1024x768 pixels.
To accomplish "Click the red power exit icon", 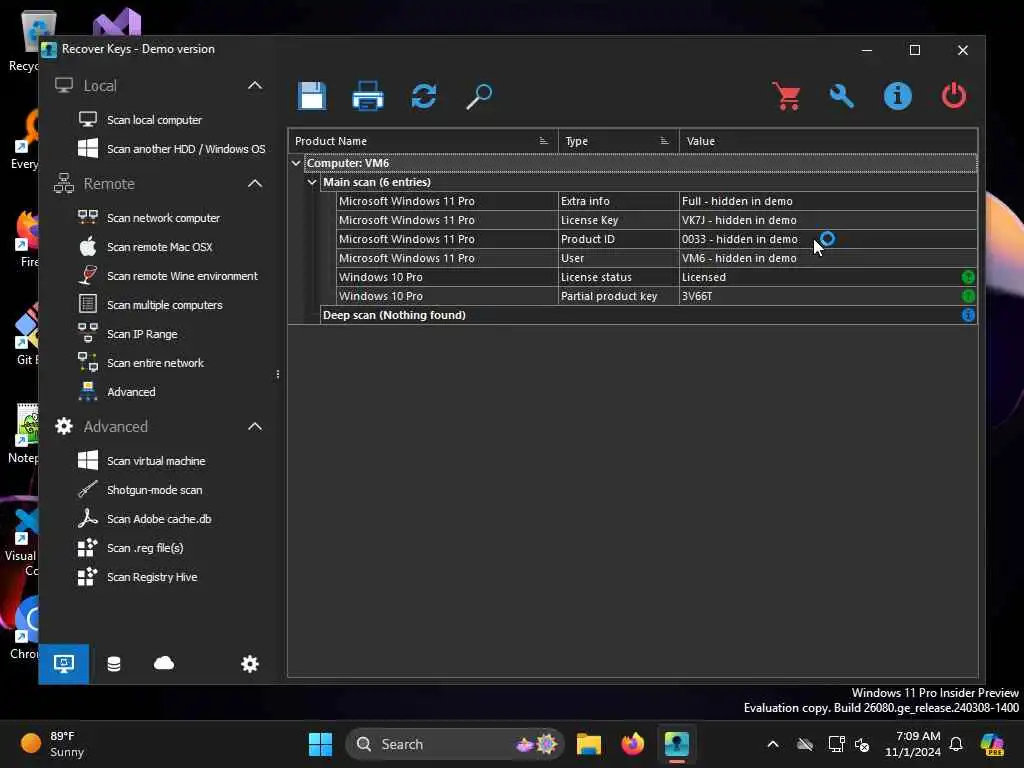I will pyautogui.click(x=953, y=96).
